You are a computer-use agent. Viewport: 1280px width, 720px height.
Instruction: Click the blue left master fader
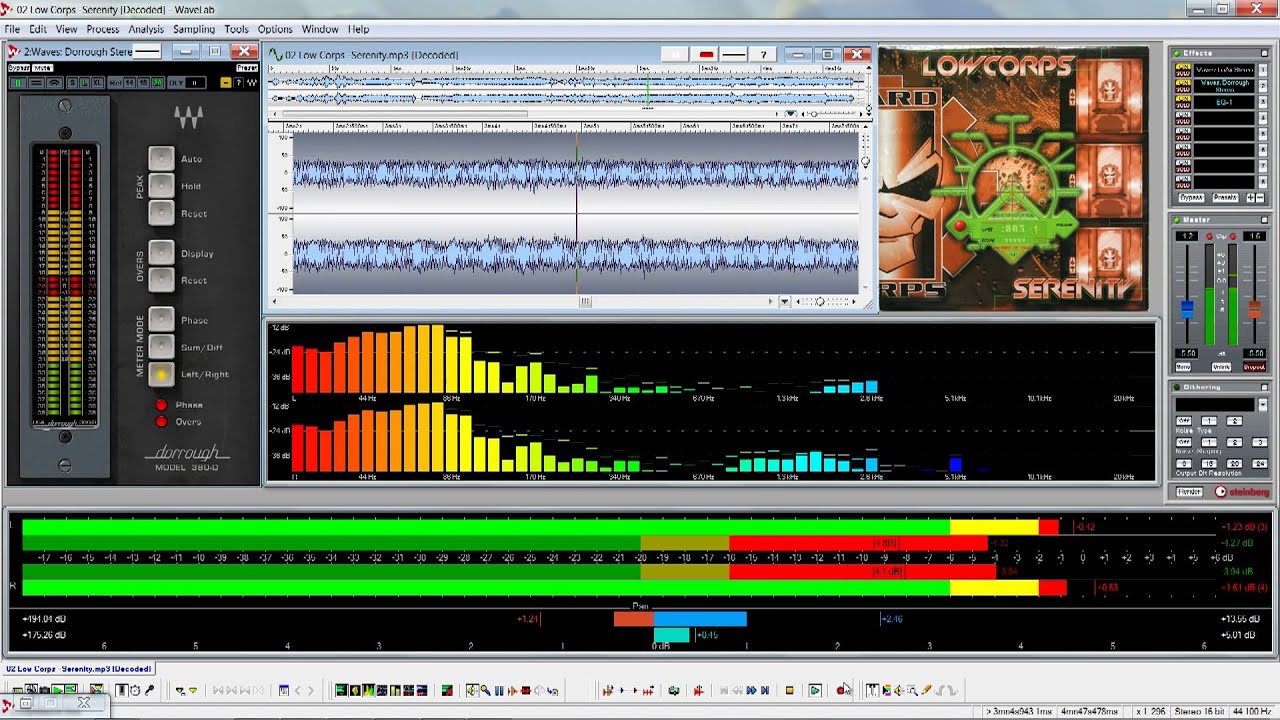tap(1187, 310)
